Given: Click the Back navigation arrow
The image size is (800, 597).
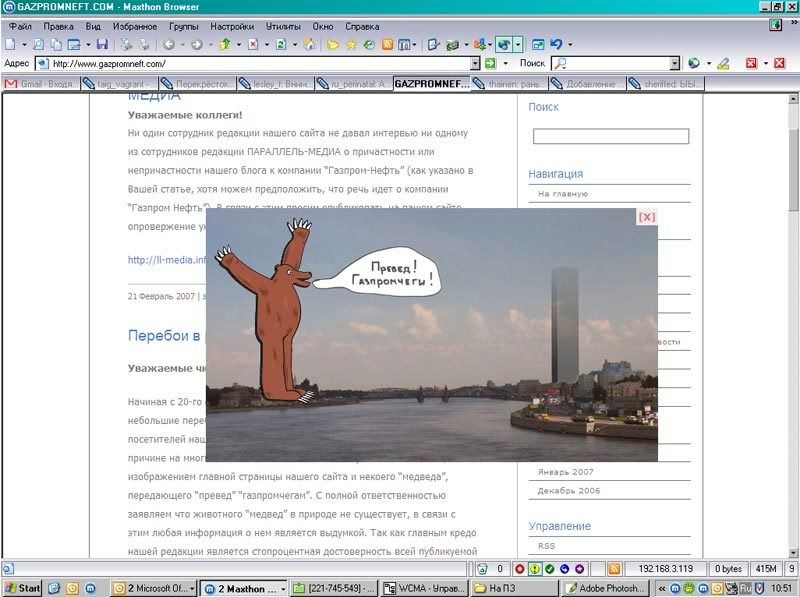Looking at the screenshot, I should point(169,44).
